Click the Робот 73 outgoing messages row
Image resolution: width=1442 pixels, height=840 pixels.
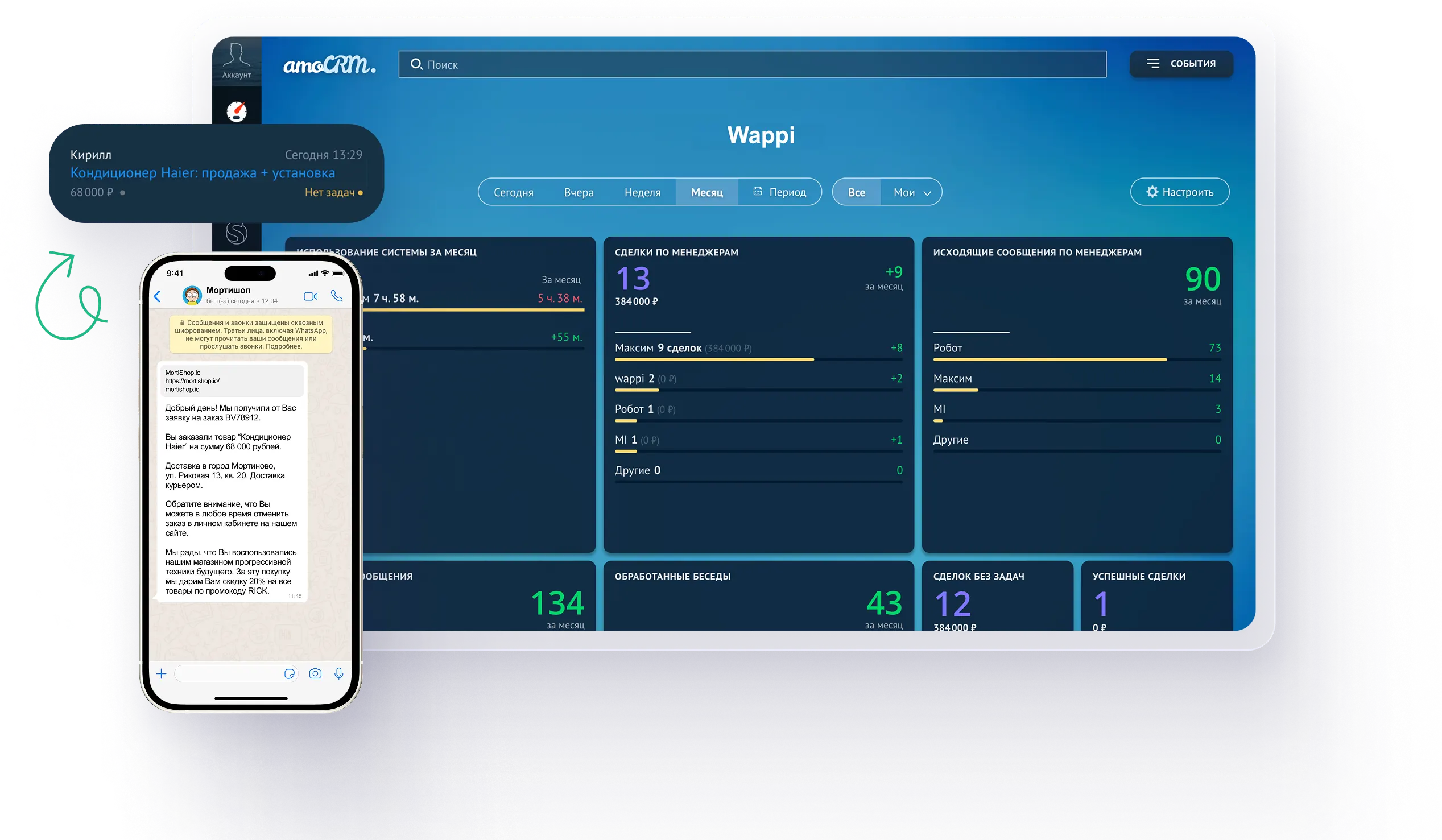click(x=1076, y=350)
